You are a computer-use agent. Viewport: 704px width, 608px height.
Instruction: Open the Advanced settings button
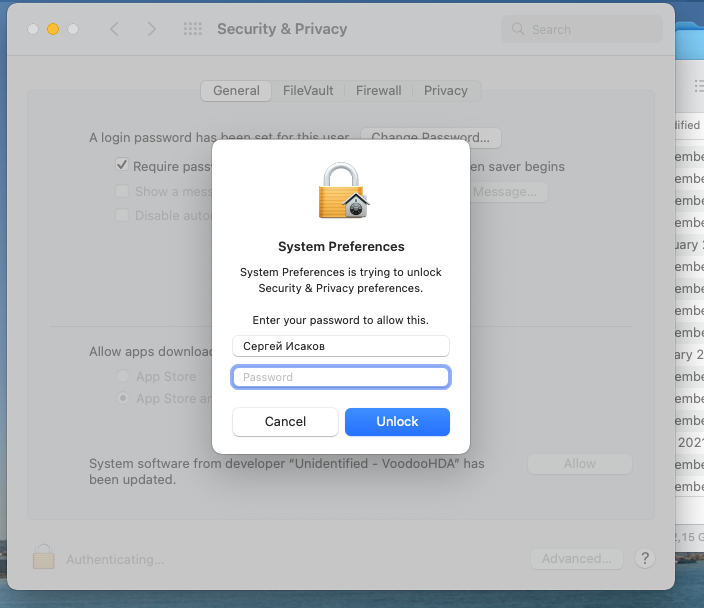(x=576, y=559)
